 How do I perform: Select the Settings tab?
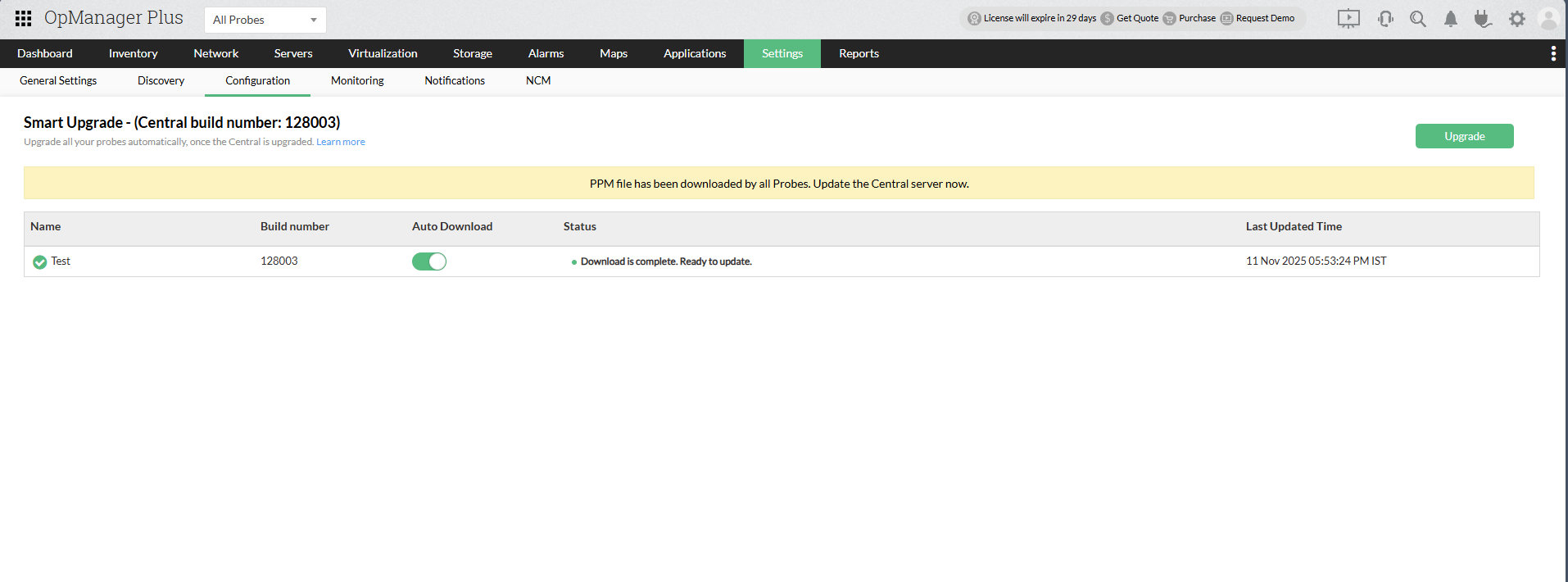coord(782,53)
